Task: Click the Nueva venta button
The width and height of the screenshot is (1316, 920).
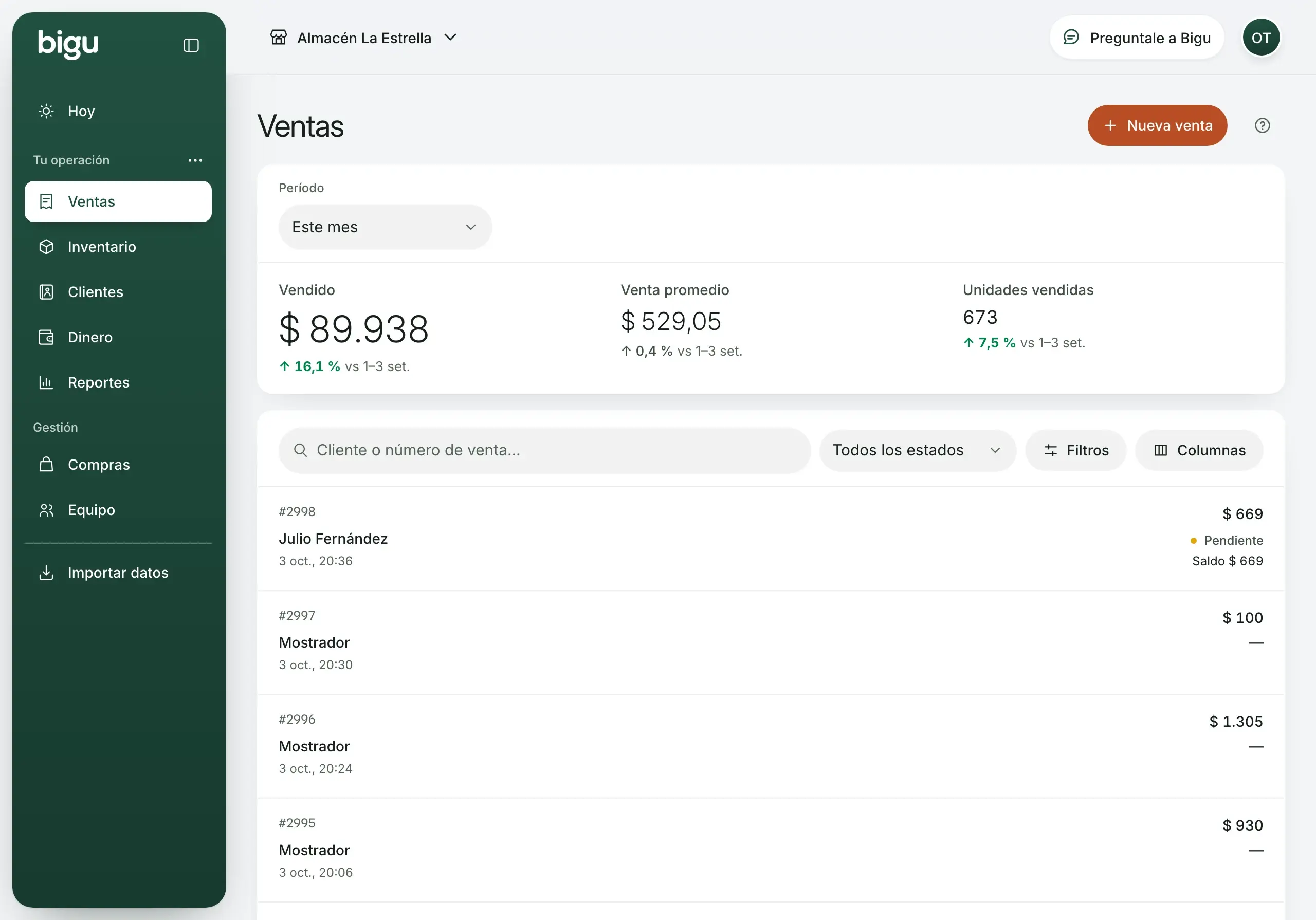Action: [1157, 125]
